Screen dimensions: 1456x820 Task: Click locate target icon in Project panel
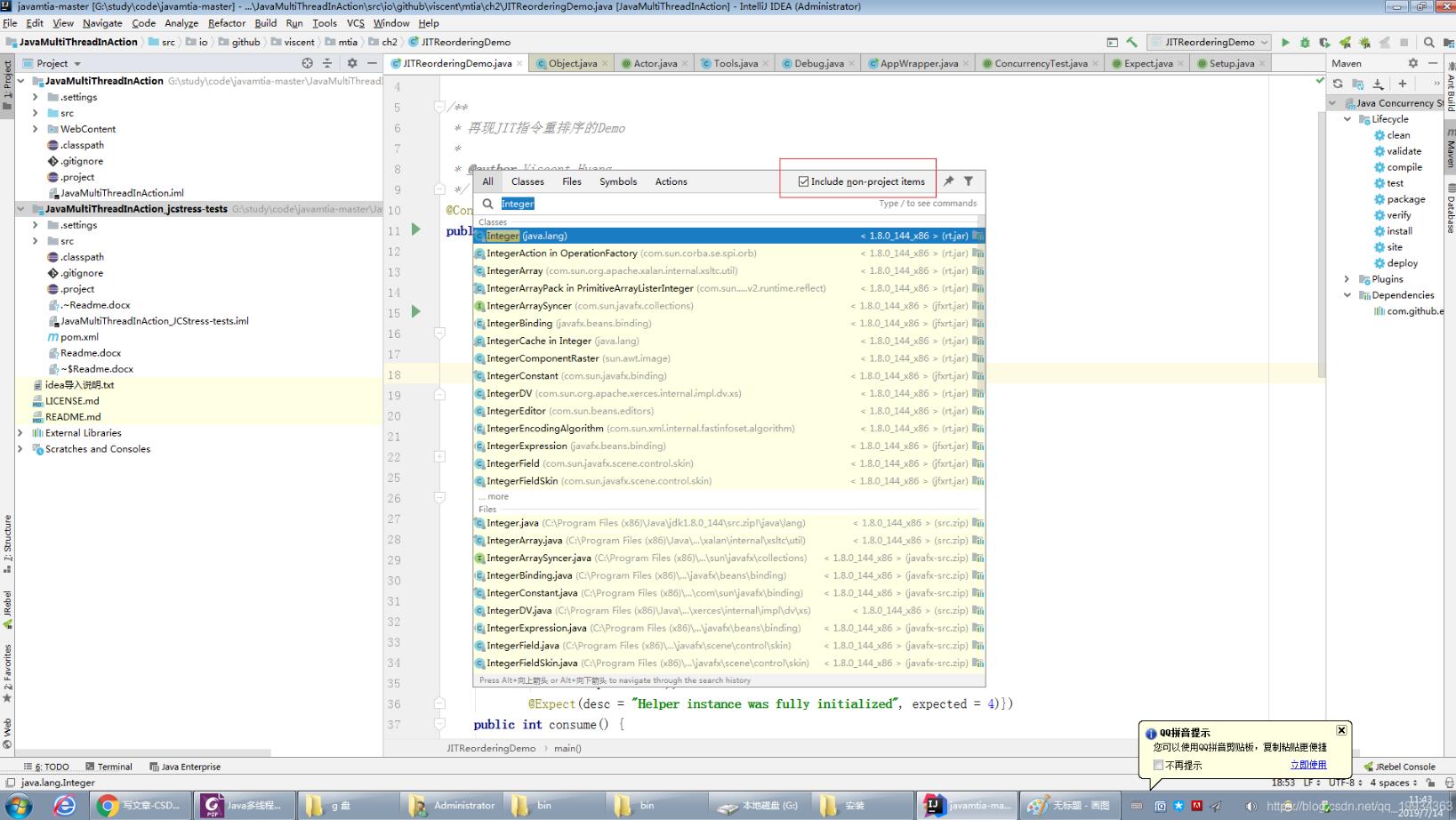tap(308, 63)
